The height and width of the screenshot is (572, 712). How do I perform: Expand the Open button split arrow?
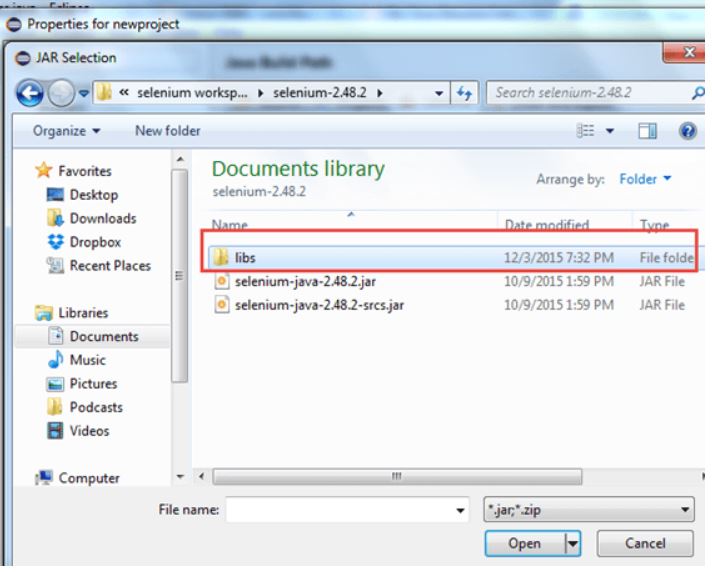pyautogui.click(x=573, y=543)
